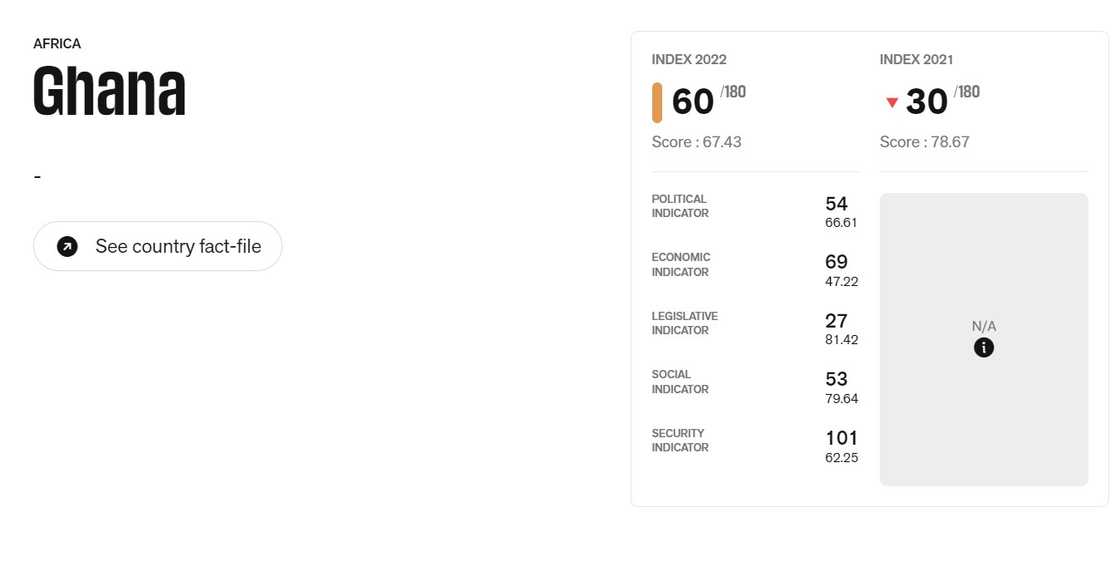
Task: Click the INDEX 2021 heading
Action: 916,59
